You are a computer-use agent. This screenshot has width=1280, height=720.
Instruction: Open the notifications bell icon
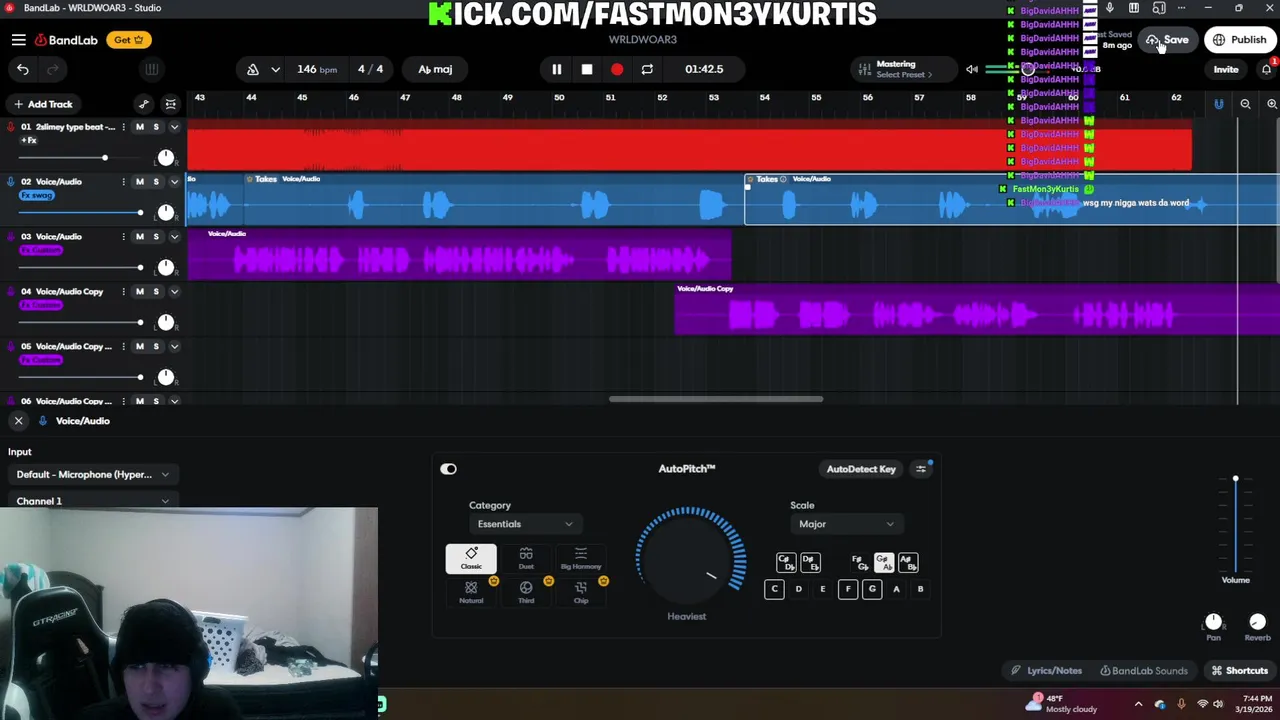click(x=1266, y=69)
